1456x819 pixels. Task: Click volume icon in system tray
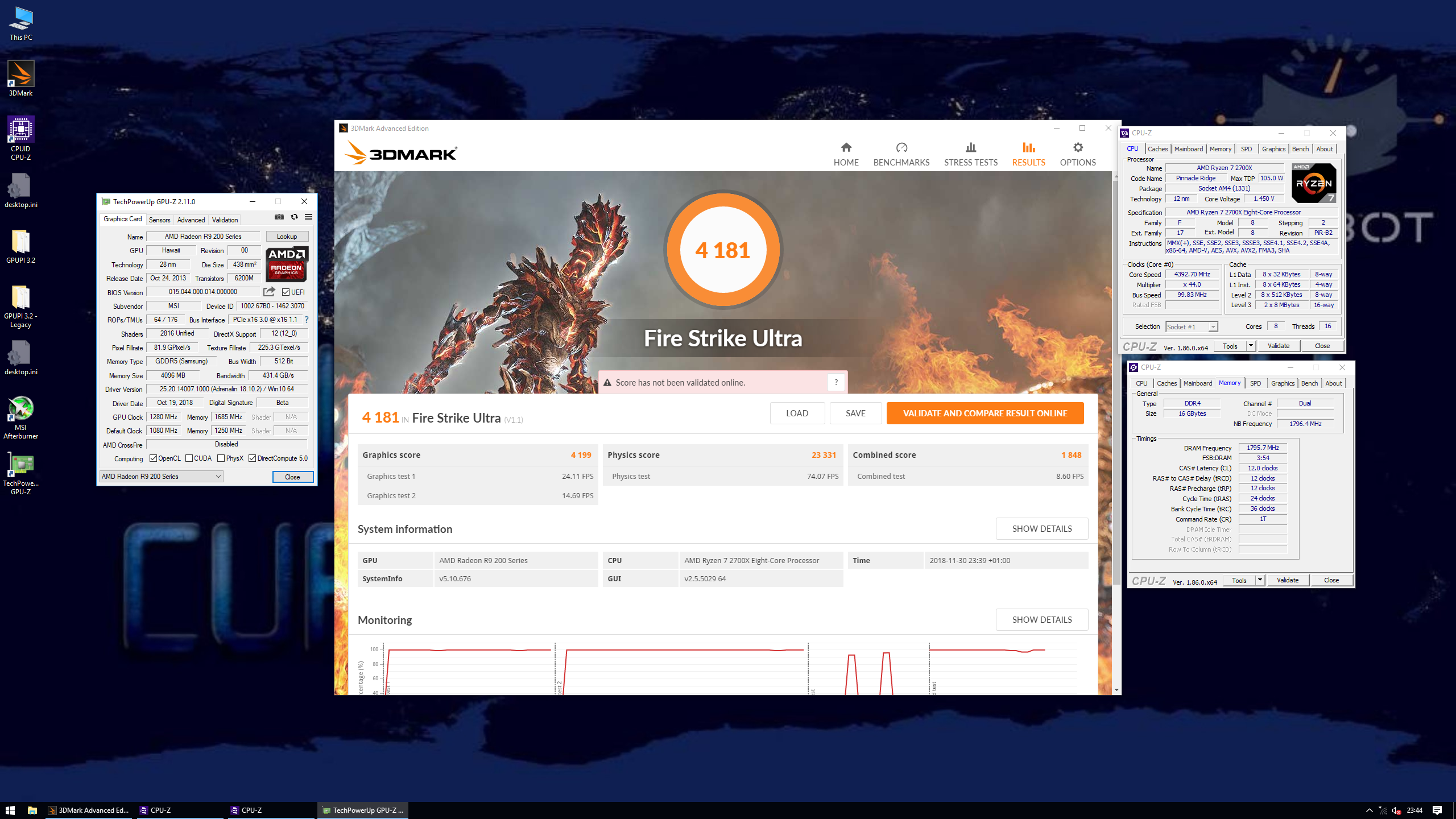1396,810
